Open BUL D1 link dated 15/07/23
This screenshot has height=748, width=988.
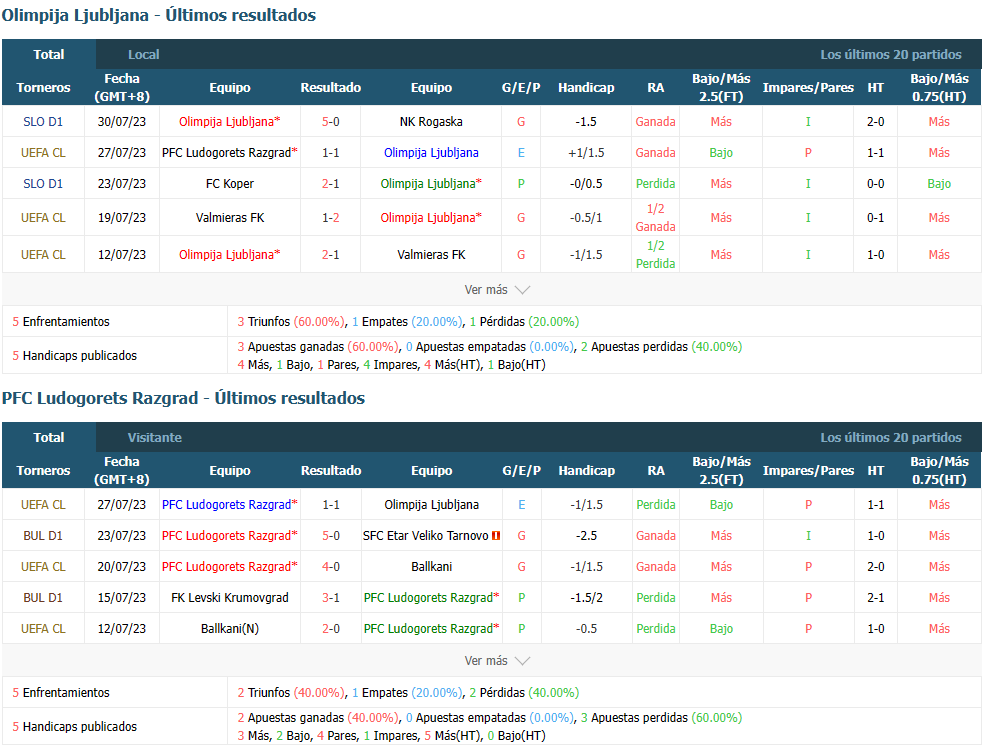point(43,597)
